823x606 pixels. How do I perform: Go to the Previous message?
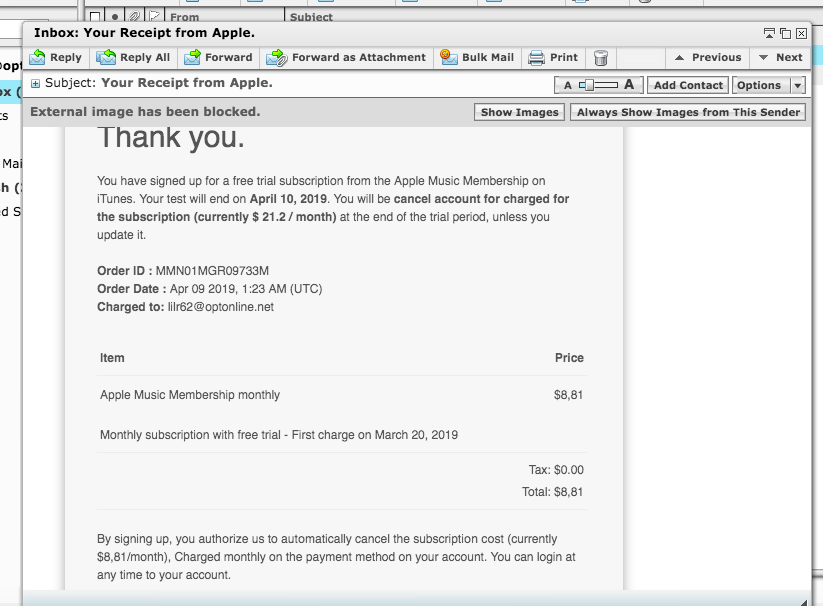pos(708,57)
